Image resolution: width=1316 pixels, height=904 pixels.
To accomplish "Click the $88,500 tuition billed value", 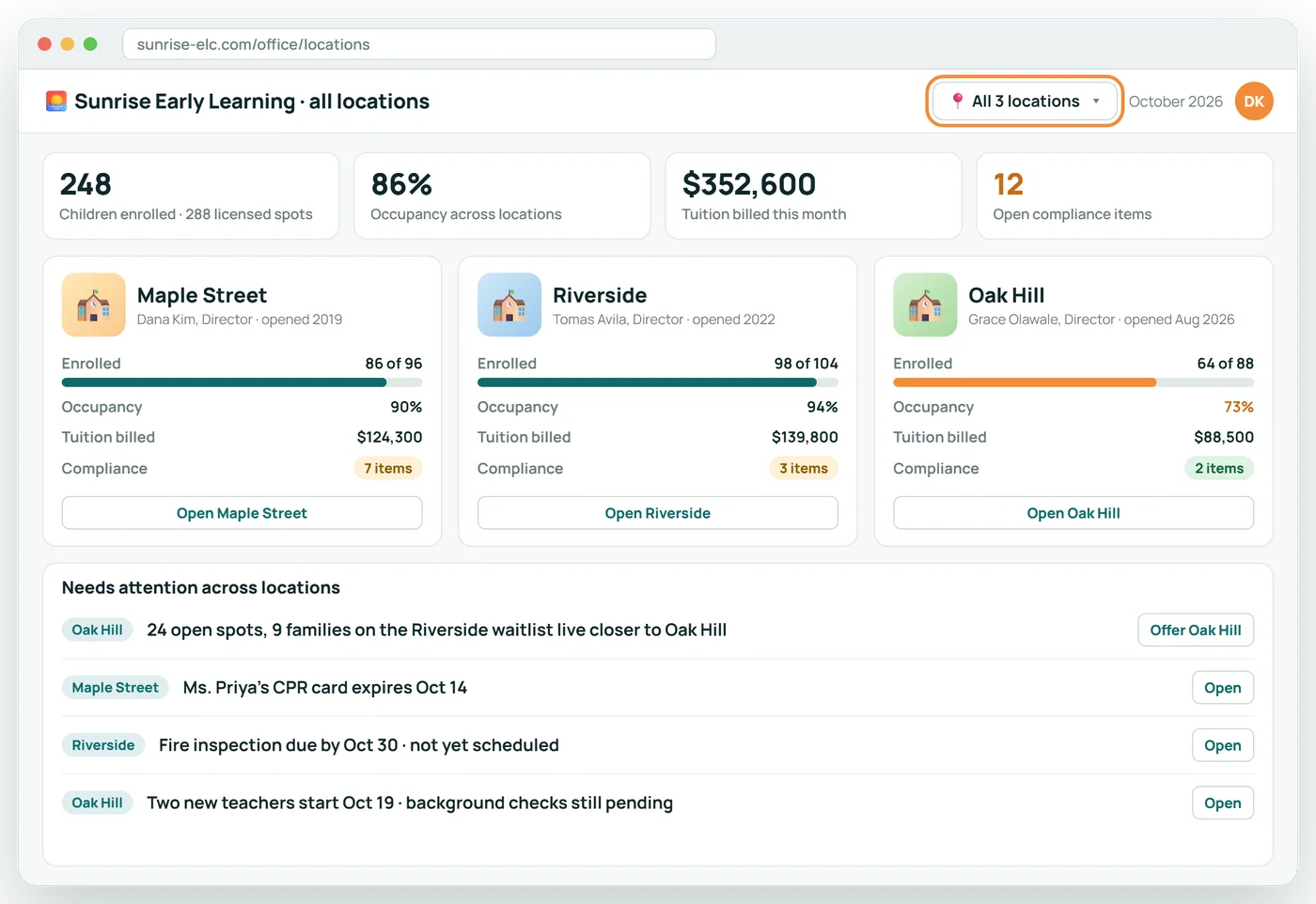I will coord(1224,437).
